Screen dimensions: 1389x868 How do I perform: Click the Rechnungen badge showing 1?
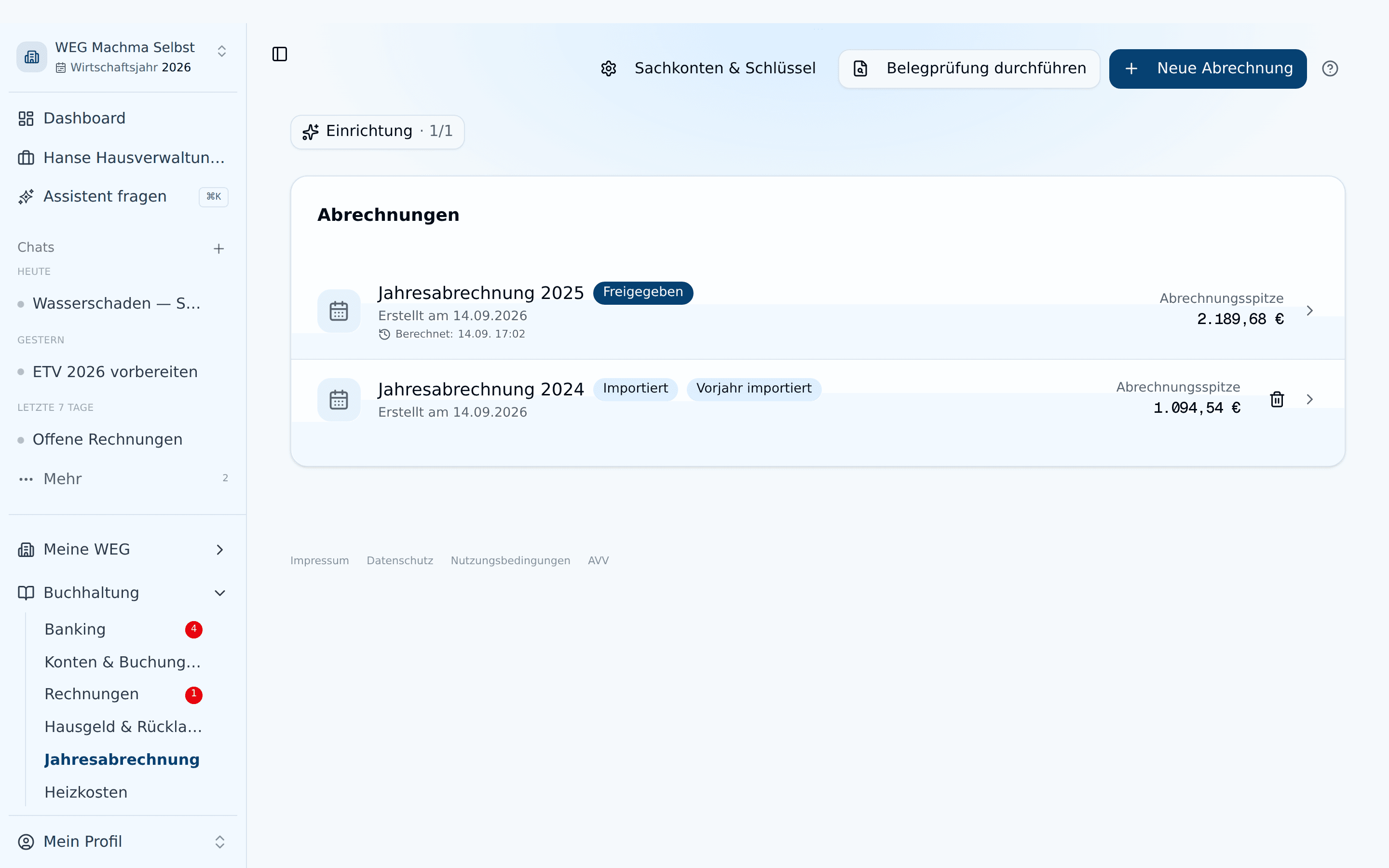pos(194,694)
